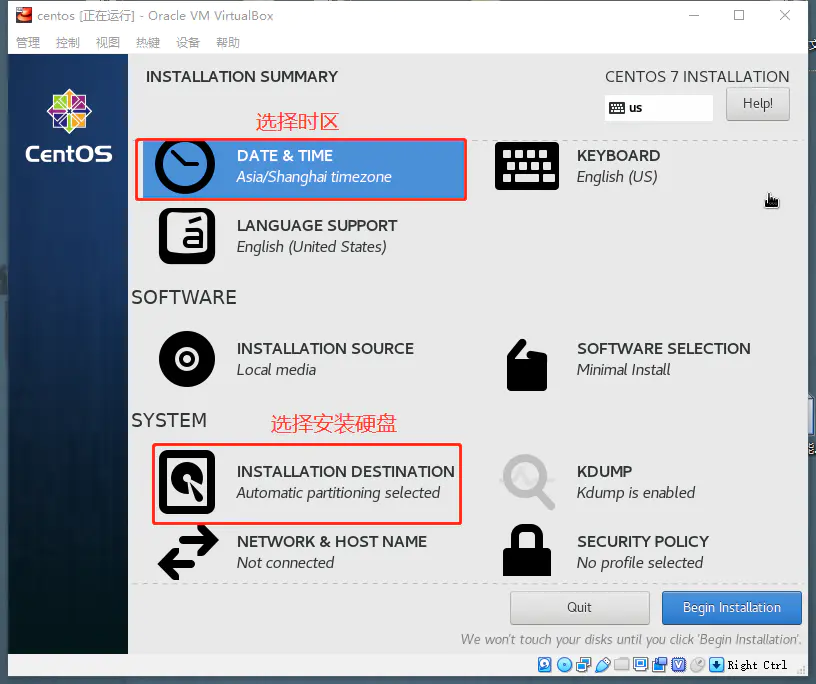Click the shared folders status icon
Screen dimensions: 816x684
coord(621,665)
